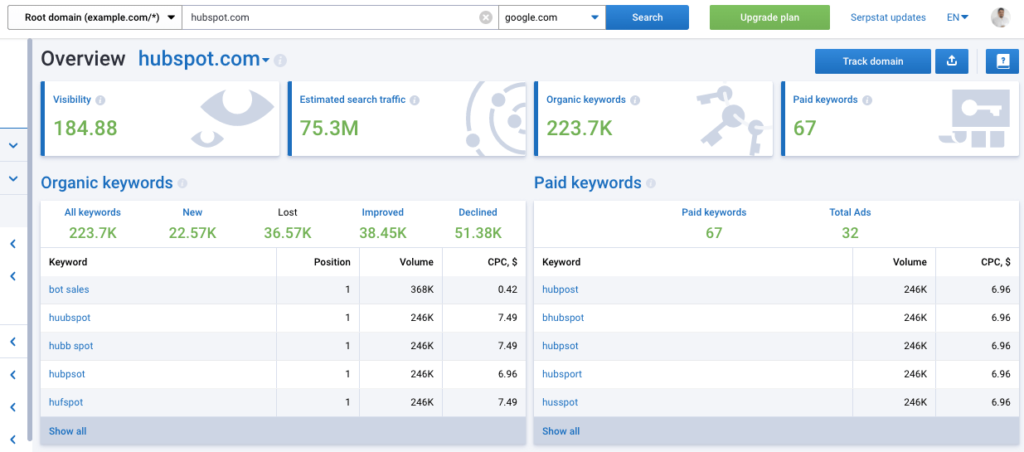Click info icon beside Paid keywords section heading
This screenshot has height=452, width=1024.
coord(651,184)
